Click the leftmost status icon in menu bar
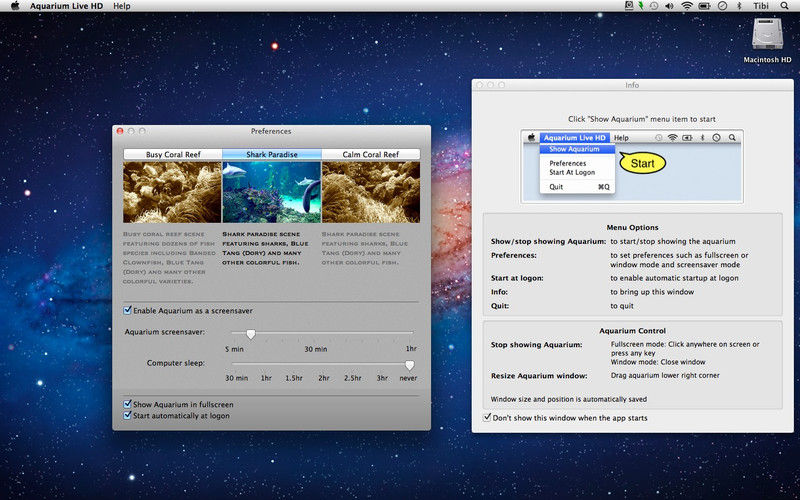Viewport: 800px width, 500px height. click(x=629, y=6)
